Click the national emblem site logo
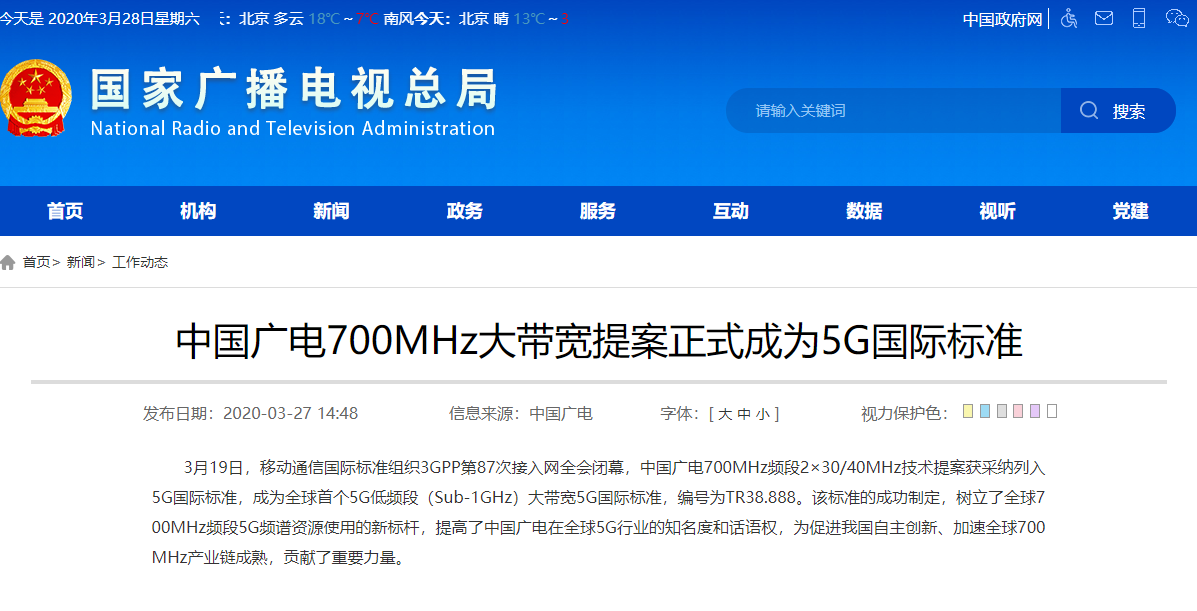 click(38, 97)
